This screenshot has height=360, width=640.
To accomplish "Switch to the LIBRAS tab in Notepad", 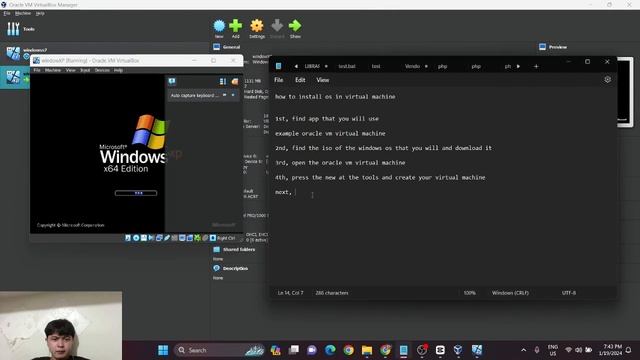I will [x=312, y=66].
